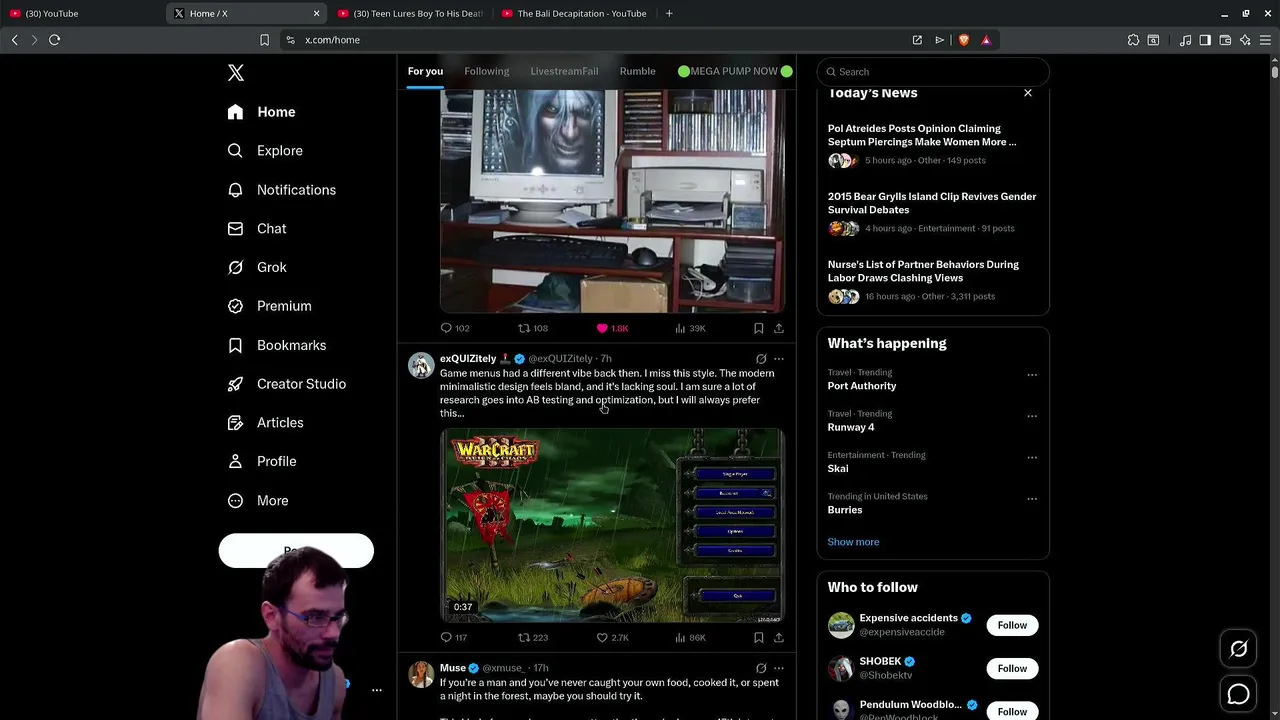Viewport: 1280px width, 720px height.
Task: Open the X logo home link
Action: coord(236,73)
